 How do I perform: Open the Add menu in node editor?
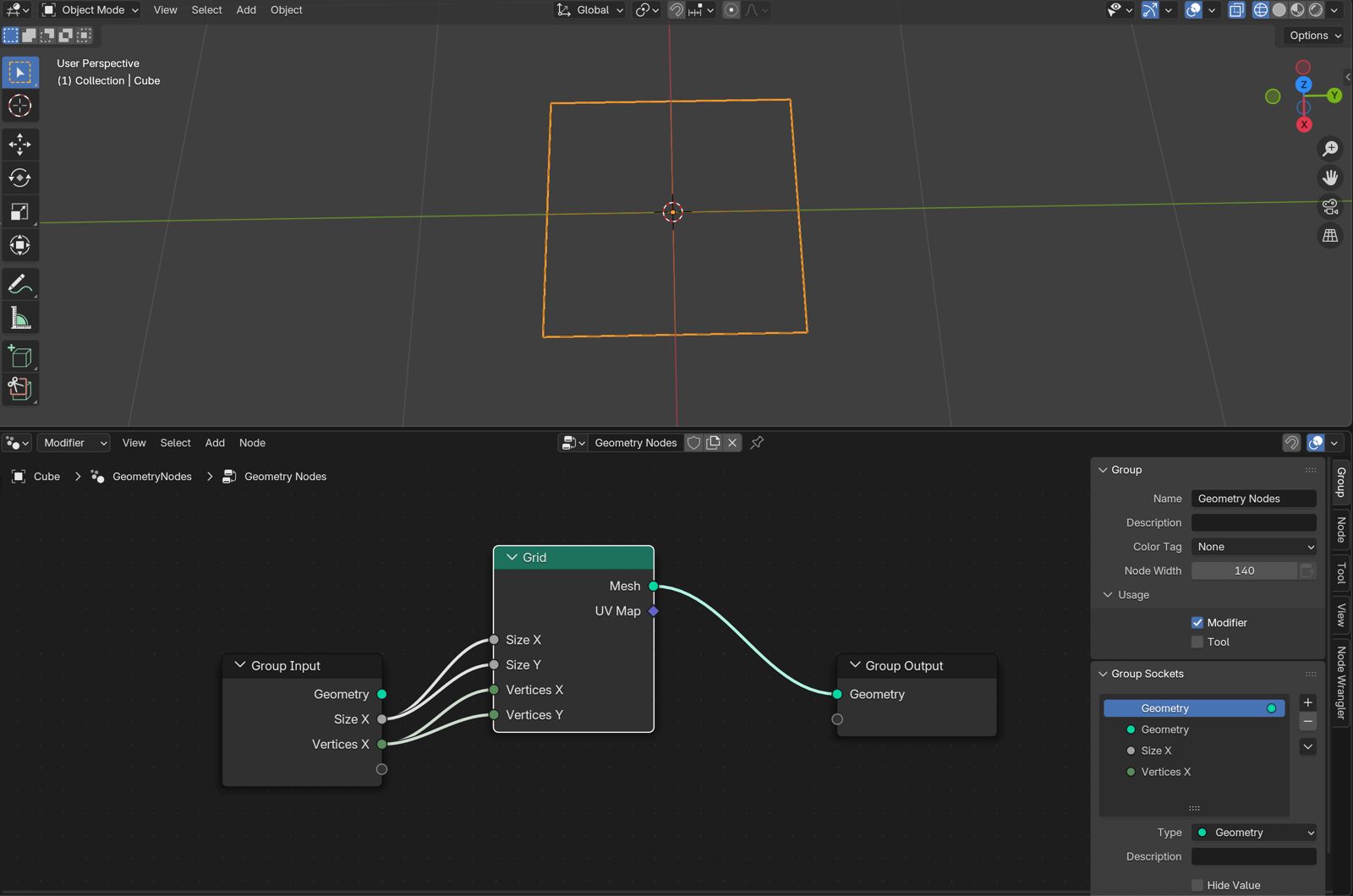215,443
